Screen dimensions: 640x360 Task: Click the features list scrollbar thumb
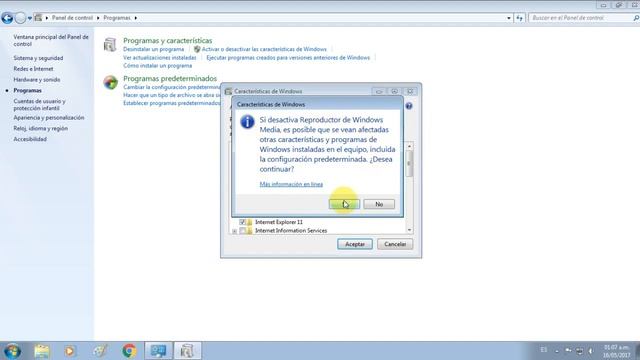[409, 163]
